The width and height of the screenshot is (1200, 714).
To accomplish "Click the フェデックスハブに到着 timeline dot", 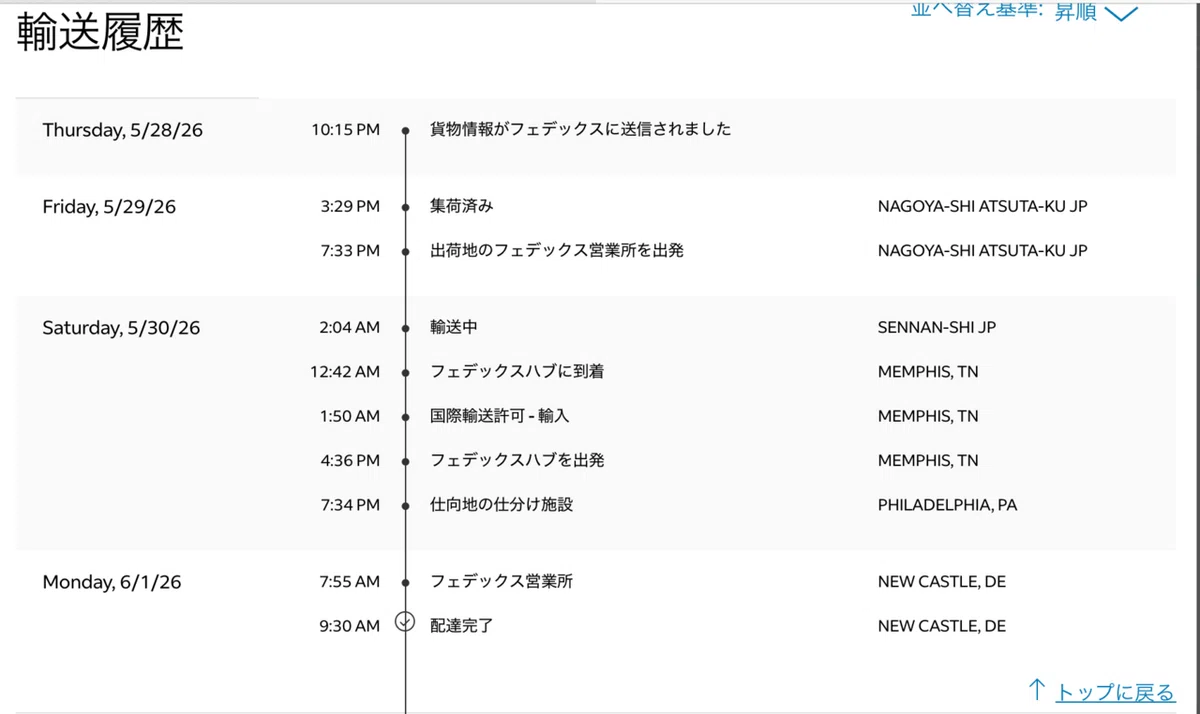I will tap(405, 372).
